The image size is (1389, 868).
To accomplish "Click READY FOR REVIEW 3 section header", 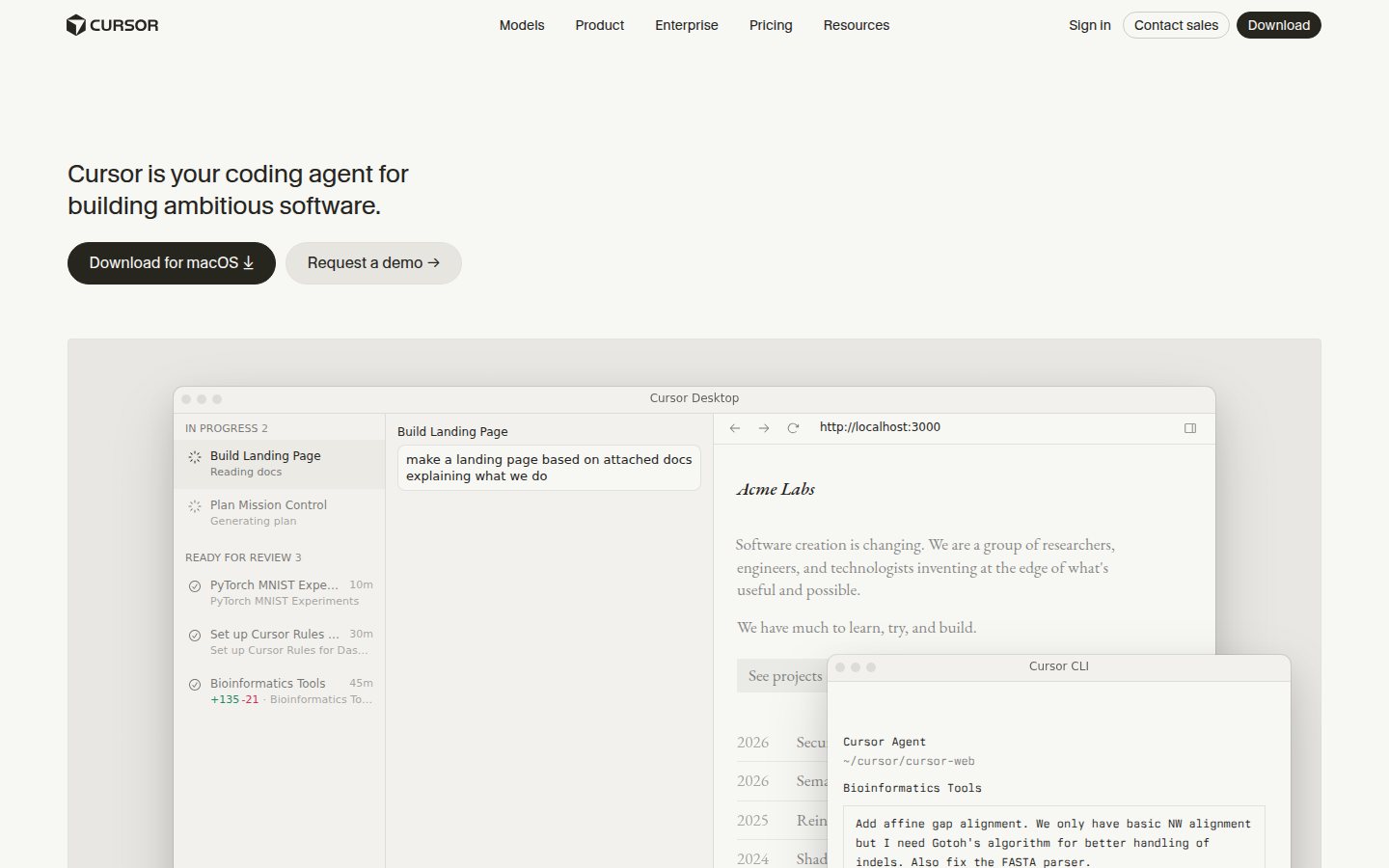I will tap(243, 557).
